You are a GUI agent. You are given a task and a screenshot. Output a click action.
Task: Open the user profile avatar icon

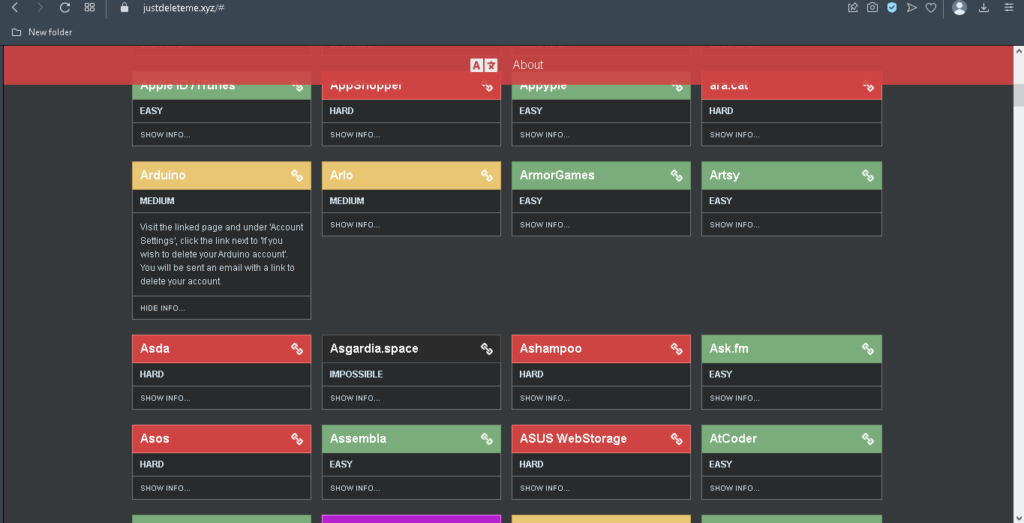[959, 8]
